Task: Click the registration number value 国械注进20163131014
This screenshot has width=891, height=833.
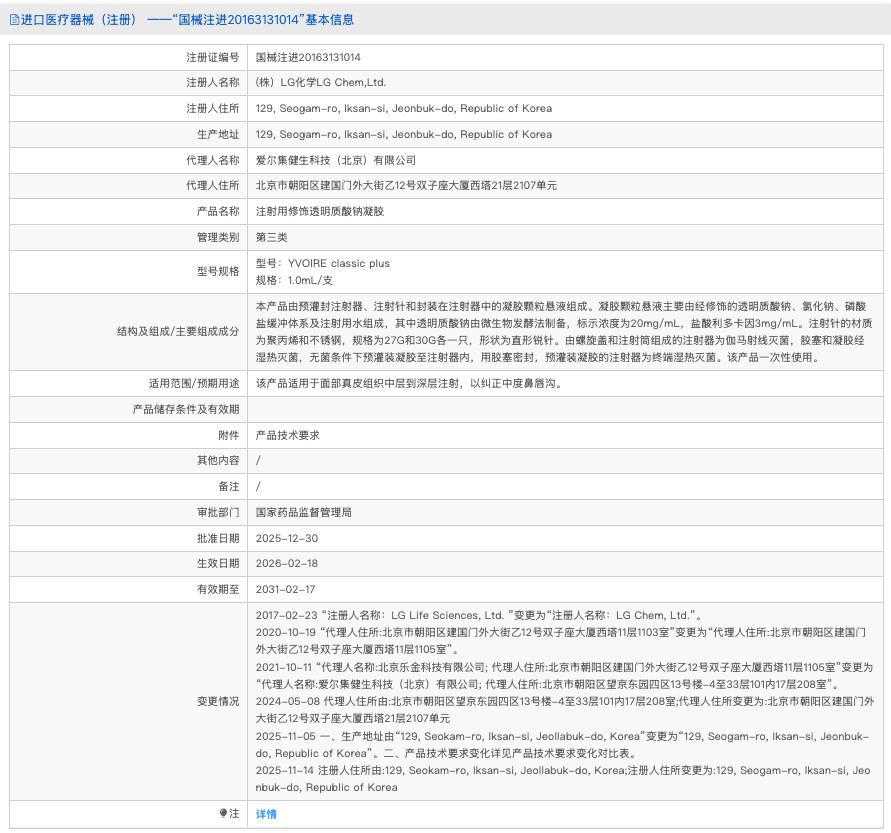Action: (308, 58)
